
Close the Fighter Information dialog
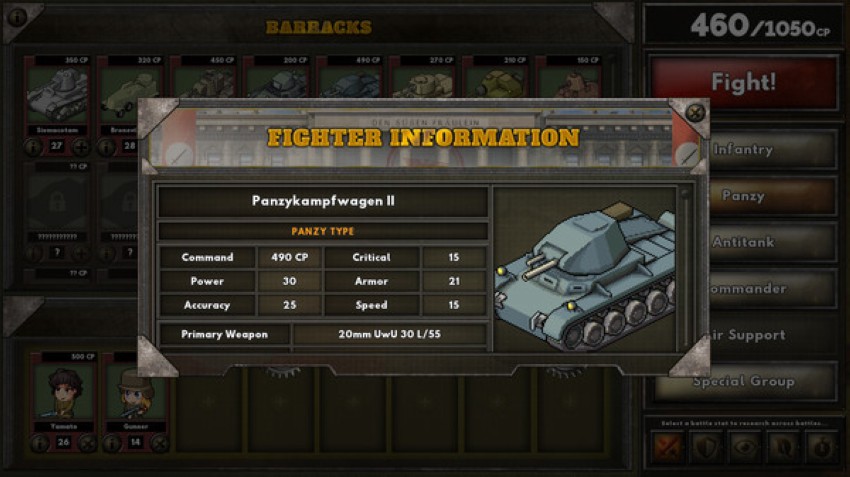click(695, 113)
